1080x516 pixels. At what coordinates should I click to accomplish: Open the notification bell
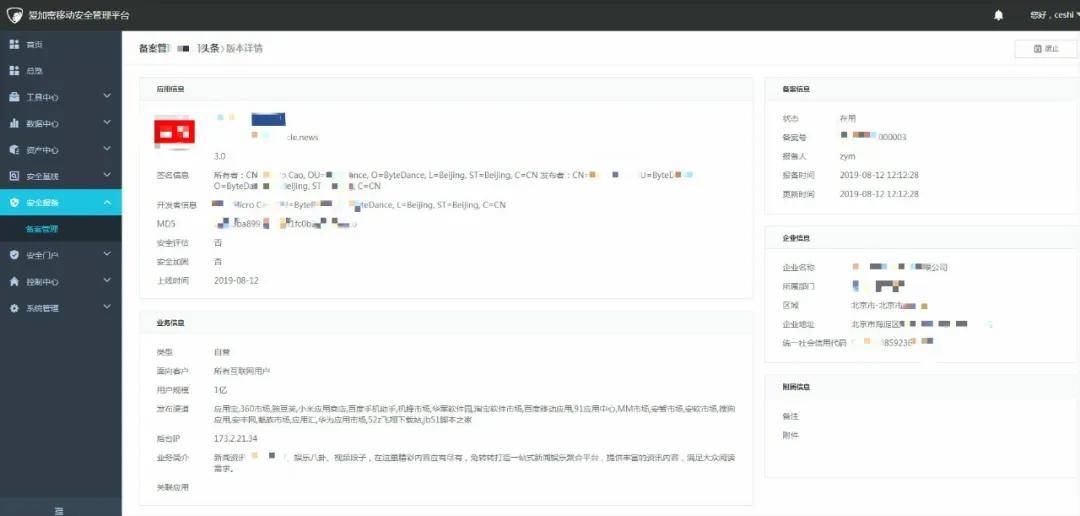[999, 14]
